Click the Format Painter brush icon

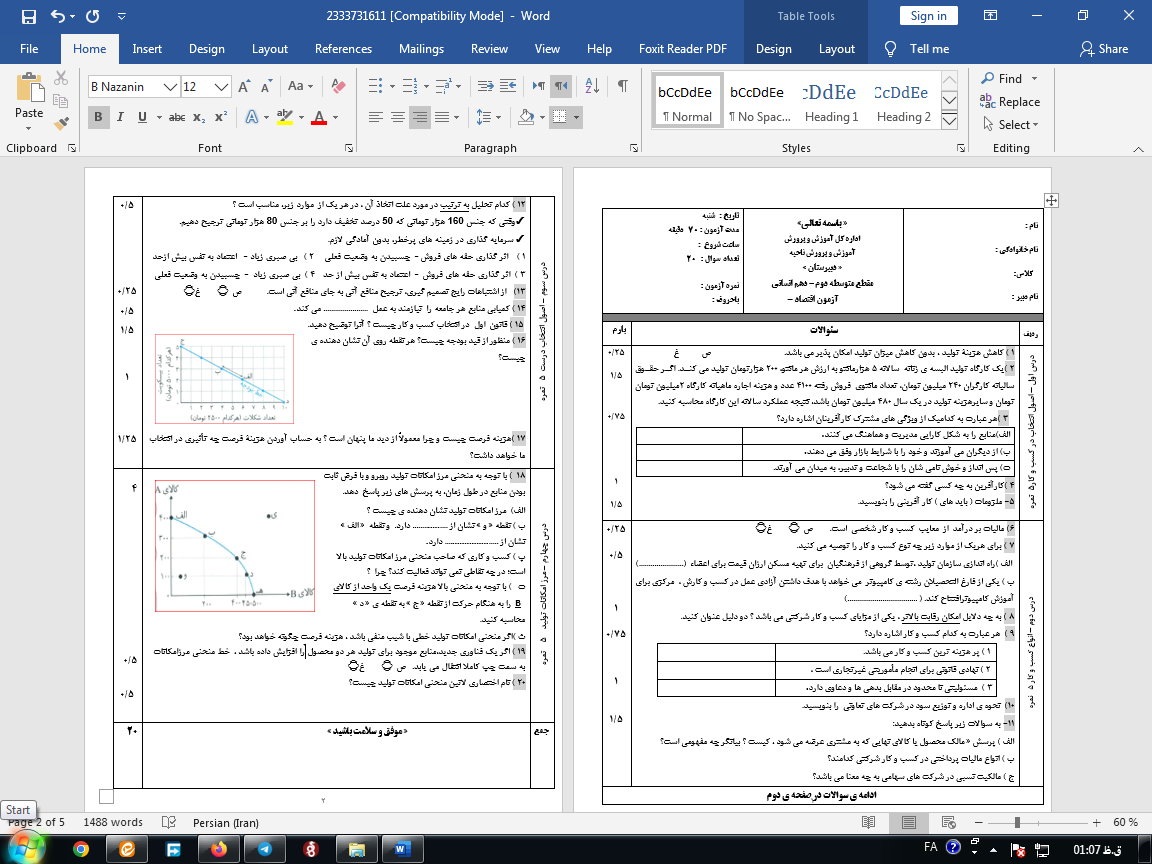62,122
